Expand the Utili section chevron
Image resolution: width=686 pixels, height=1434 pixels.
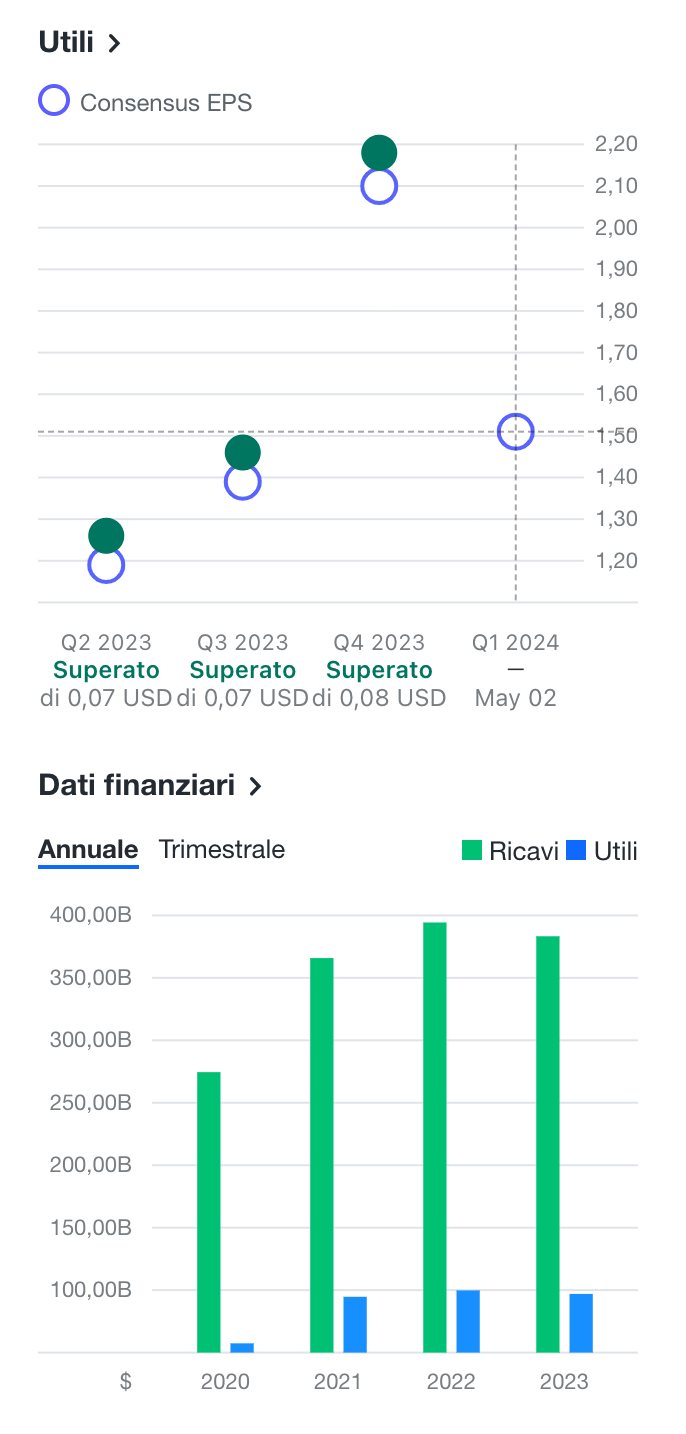pyautogui.click(x=114, y=43)
